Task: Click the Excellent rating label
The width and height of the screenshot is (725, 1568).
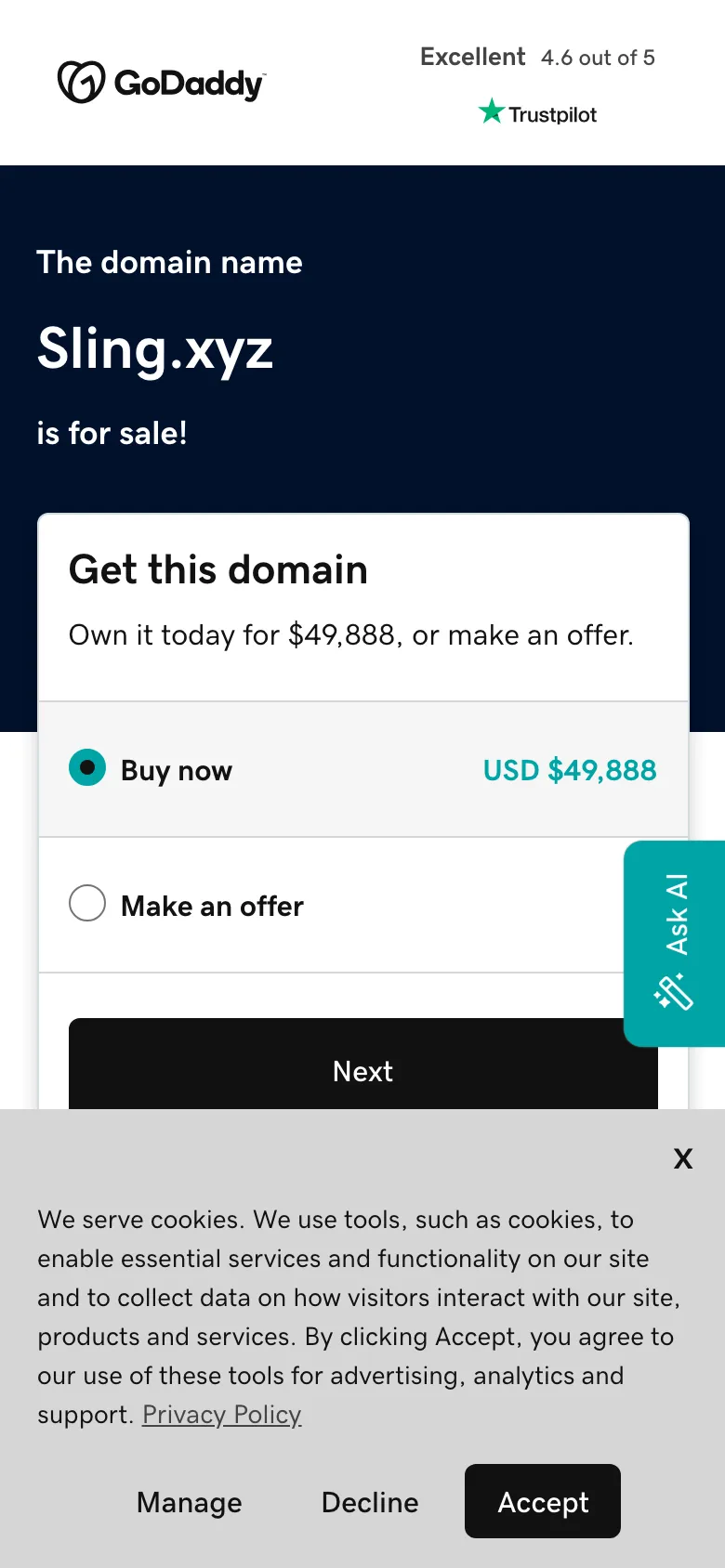Action: pyautogui.click(x=472, y=57)
